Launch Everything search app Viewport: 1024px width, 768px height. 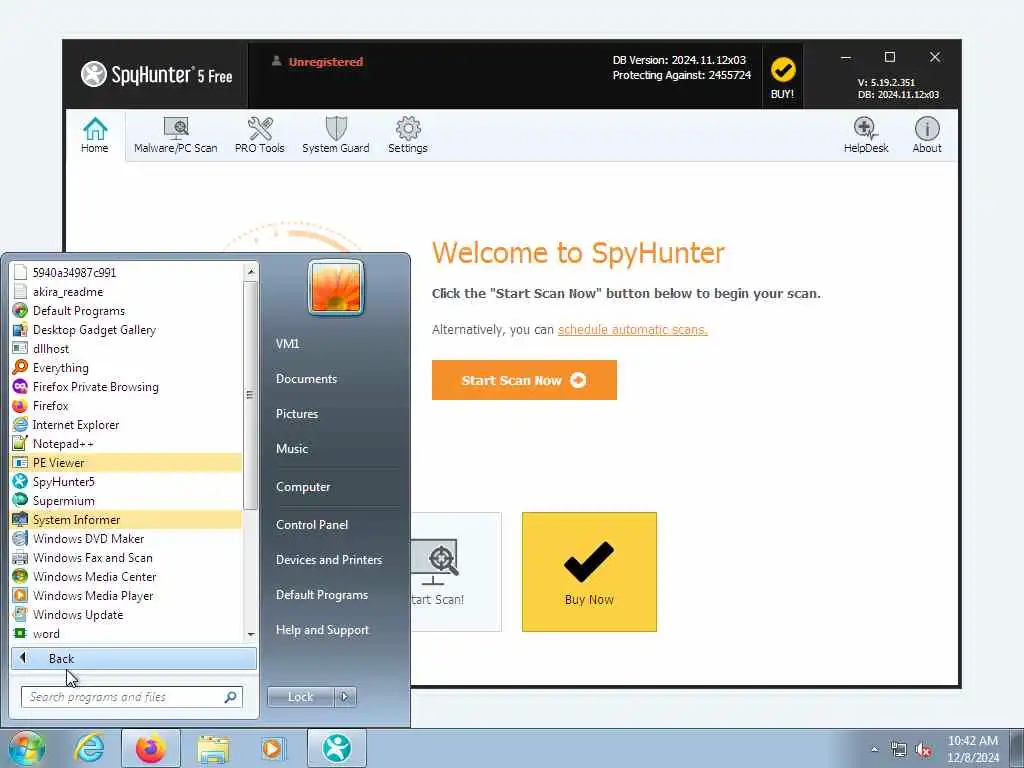coord(127,368)
